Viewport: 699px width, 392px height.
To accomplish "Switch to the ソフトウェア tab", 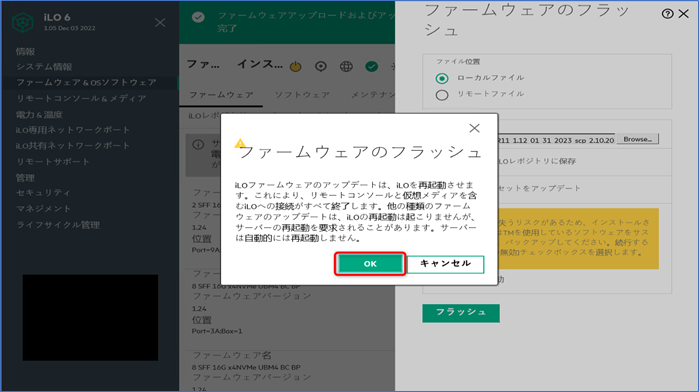I will click(302, 95).
